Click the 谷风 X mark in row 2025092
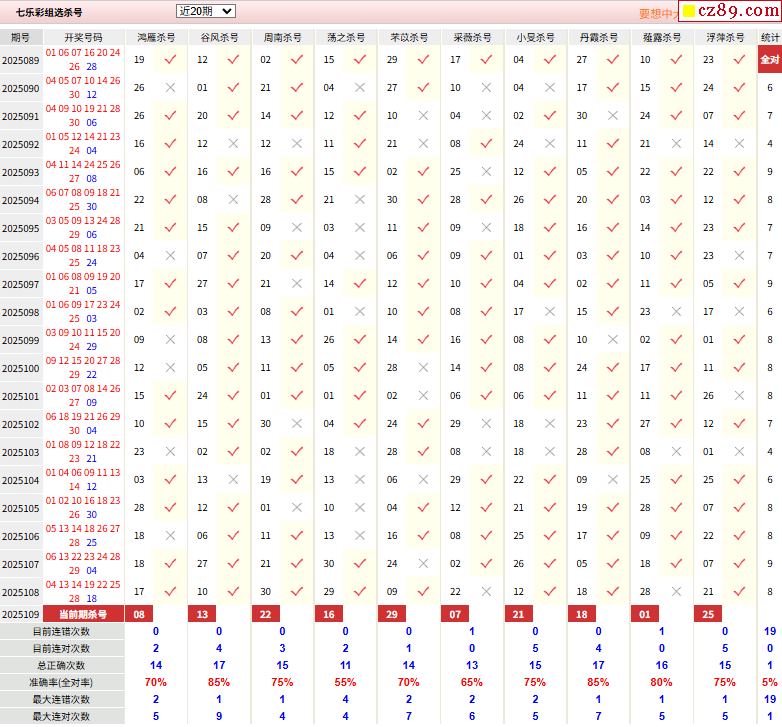 point(233,144)
